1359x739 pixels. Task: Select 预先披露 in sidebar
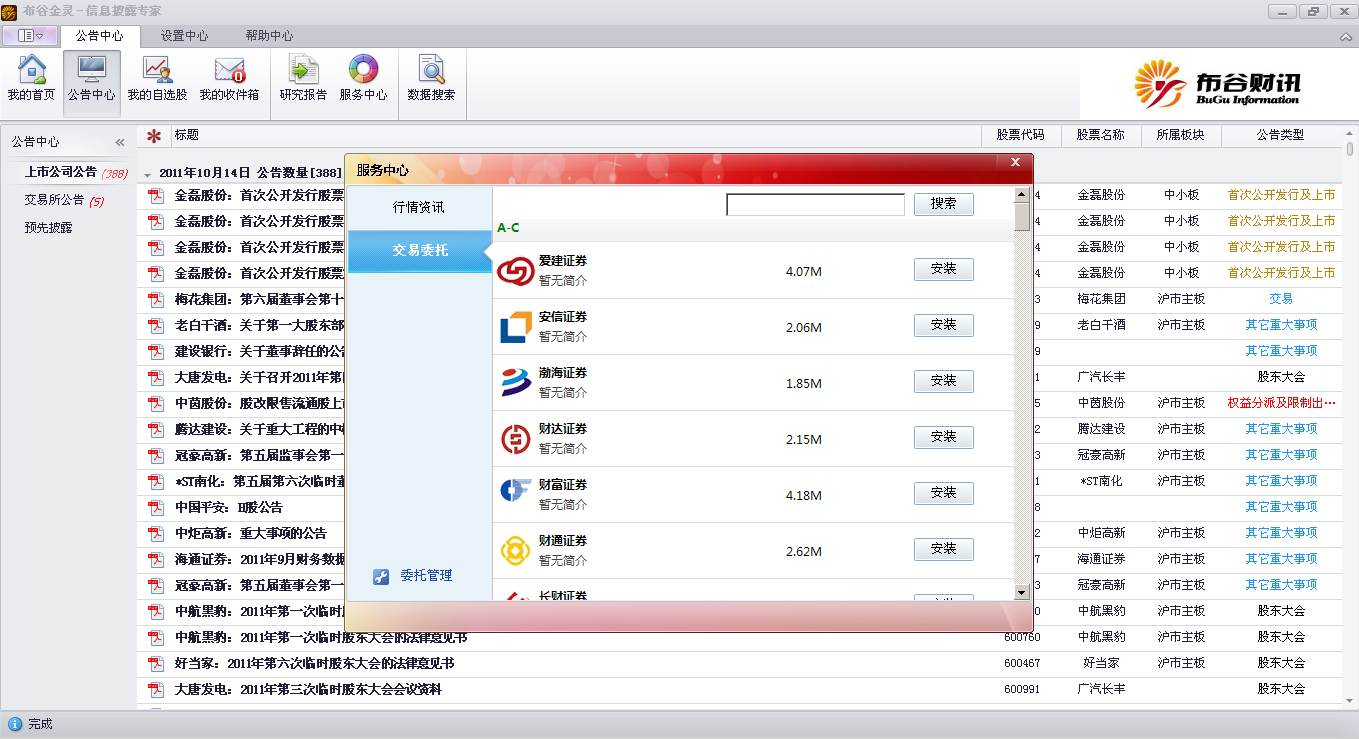point(49,228)
